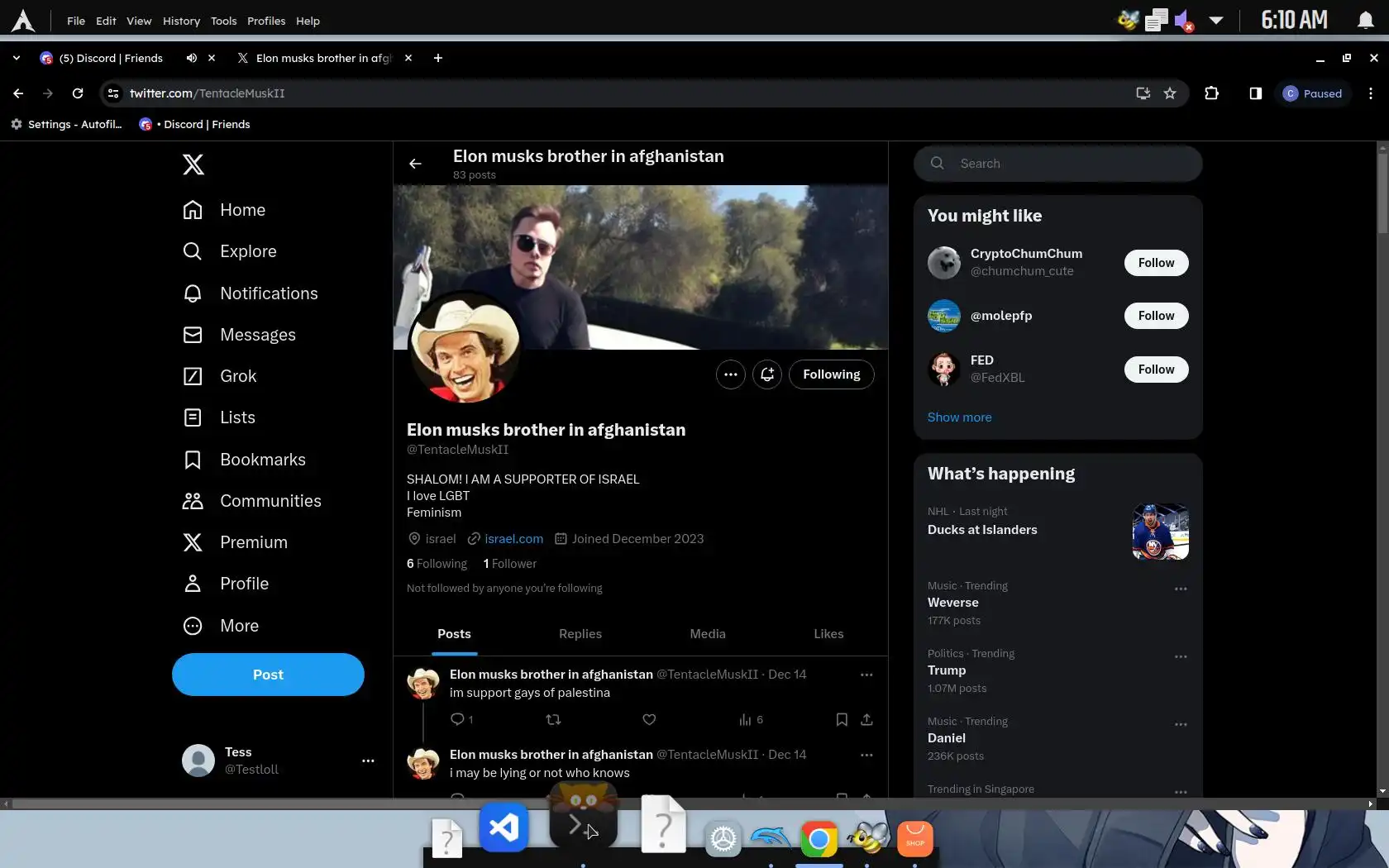Open a new browser tab

[438, 58]
